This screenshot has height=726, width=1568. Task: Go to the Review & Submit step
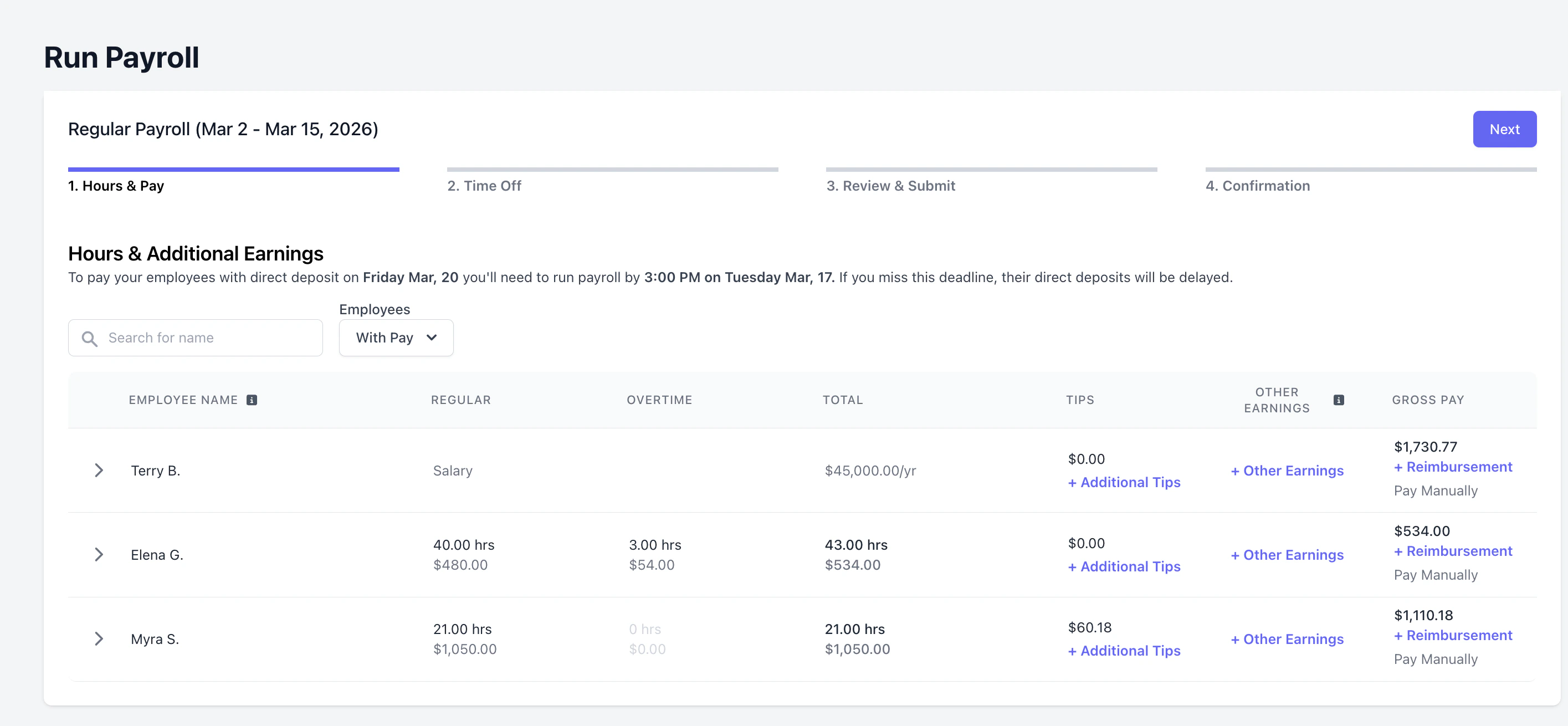(890, 186)
